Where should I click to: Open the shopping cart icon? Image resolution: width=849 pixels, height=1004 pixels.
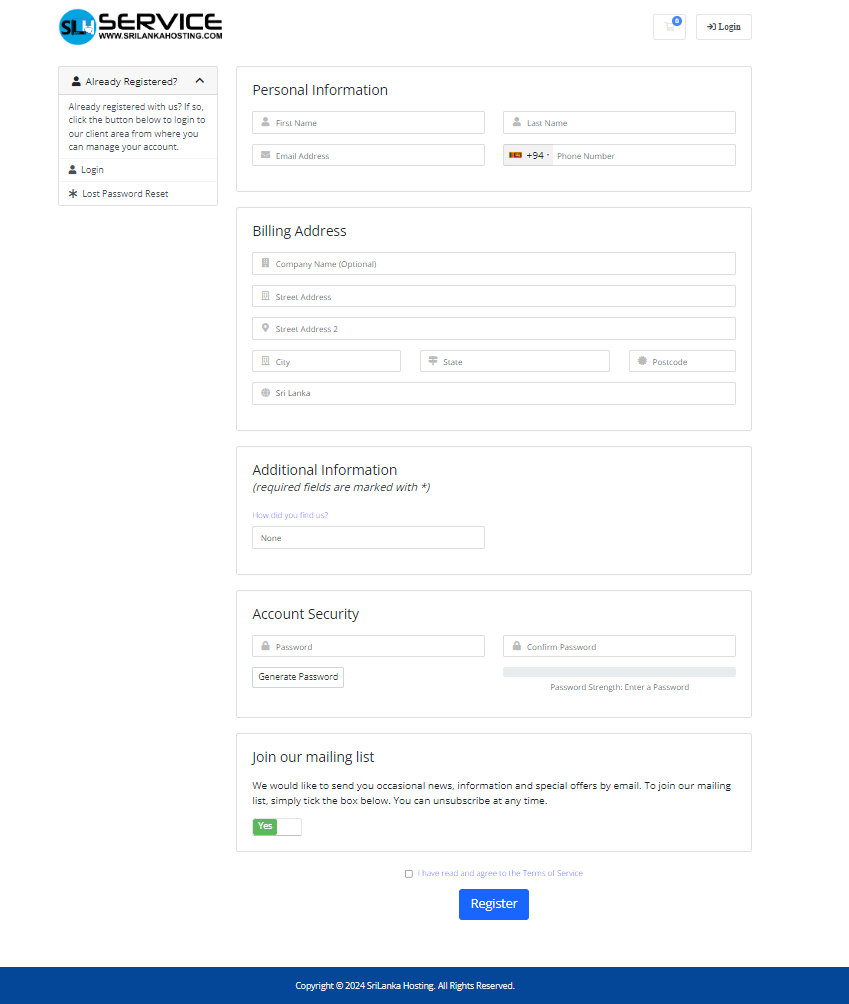pos(669,27)
